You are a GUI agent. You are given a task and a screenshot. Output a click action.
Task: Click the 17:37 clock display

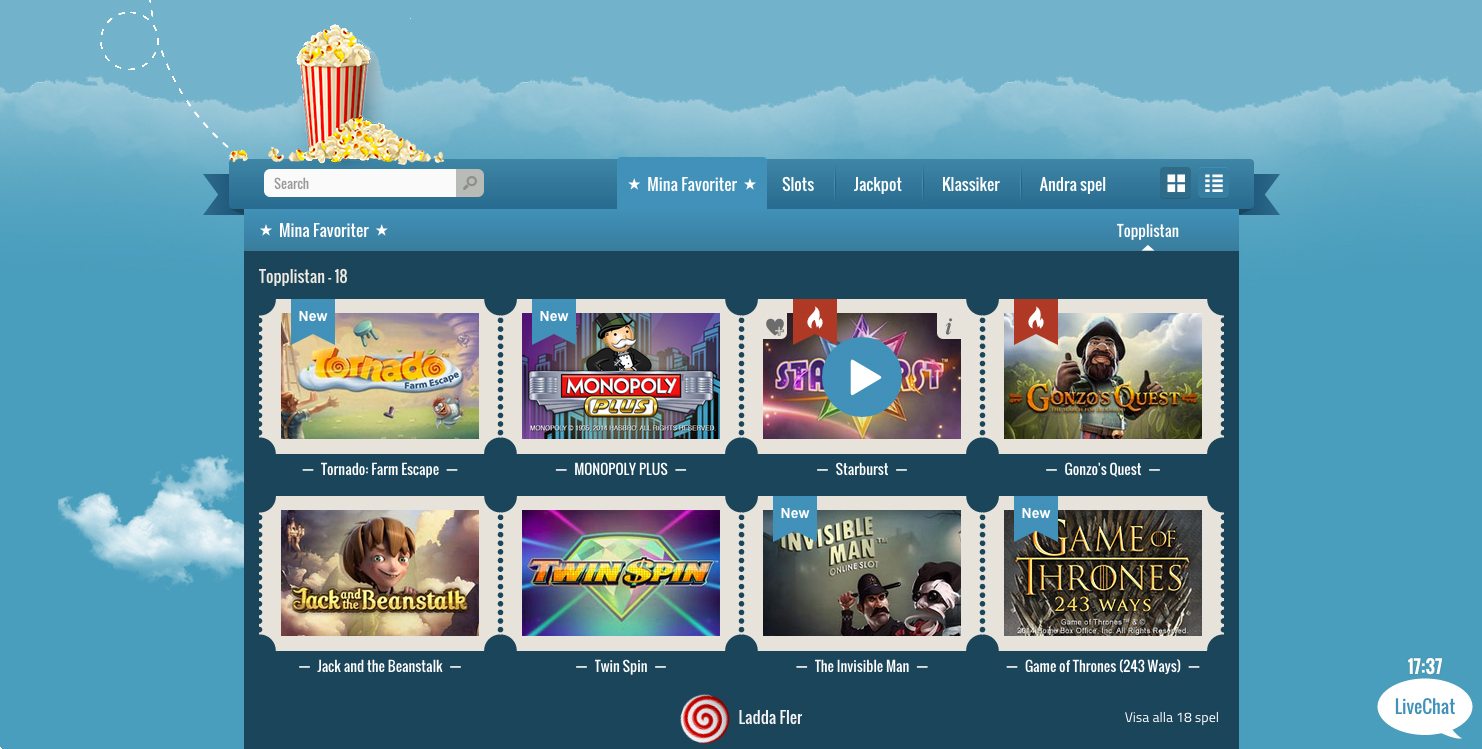[1425, 667]
